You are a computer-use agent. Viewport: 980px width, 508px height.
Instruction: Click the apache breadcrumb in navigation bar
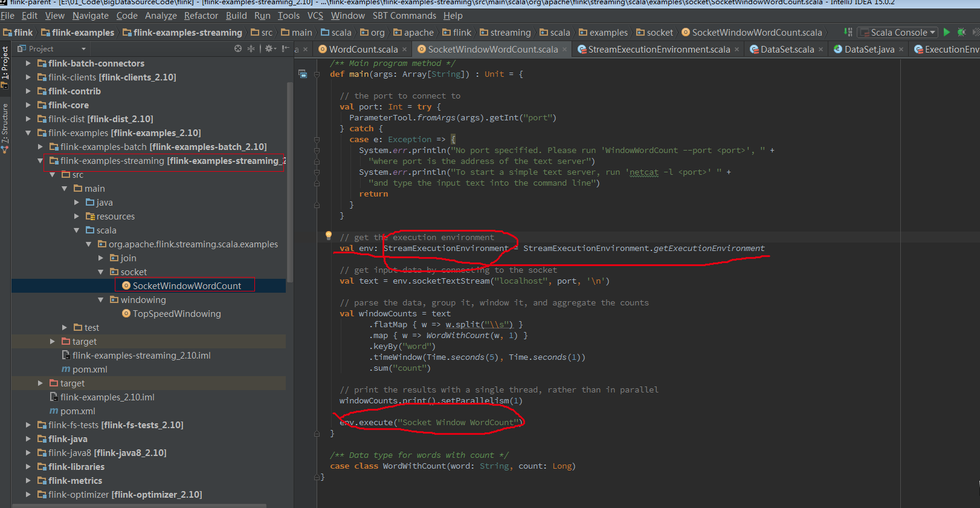click(413, 32)
